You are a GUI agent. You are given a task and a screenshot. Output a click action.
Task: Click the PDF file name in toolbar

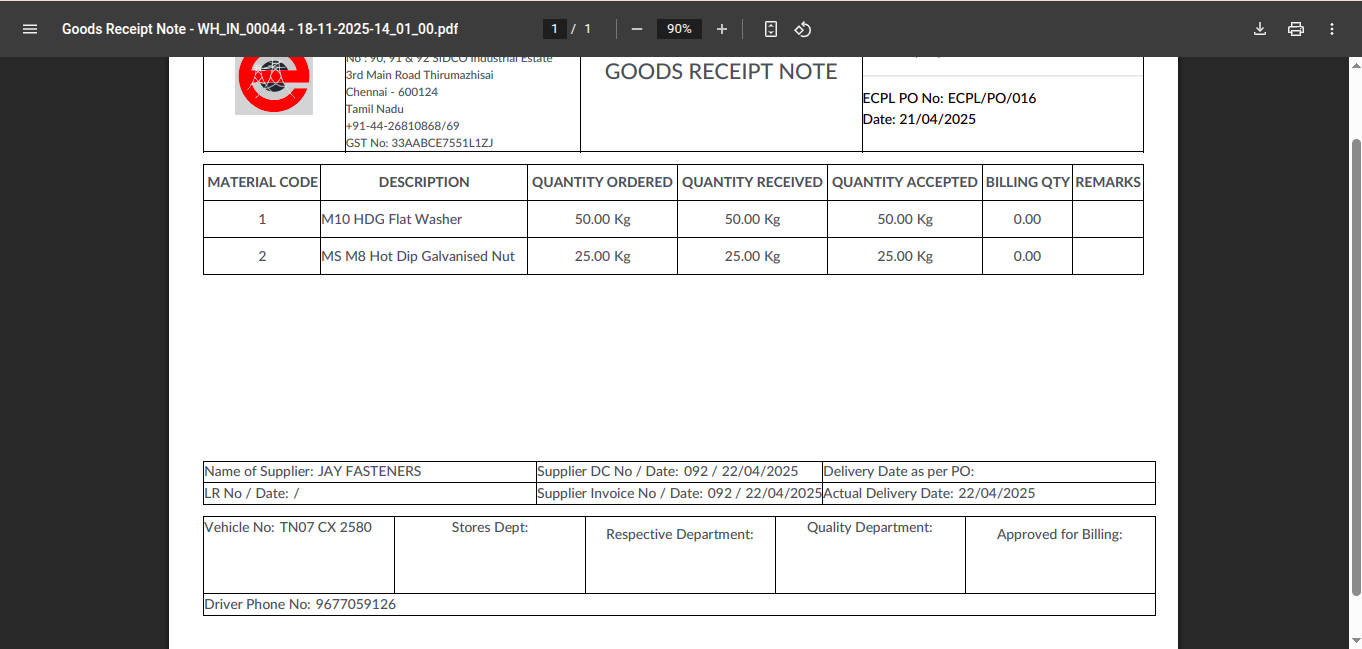[260, 29]
